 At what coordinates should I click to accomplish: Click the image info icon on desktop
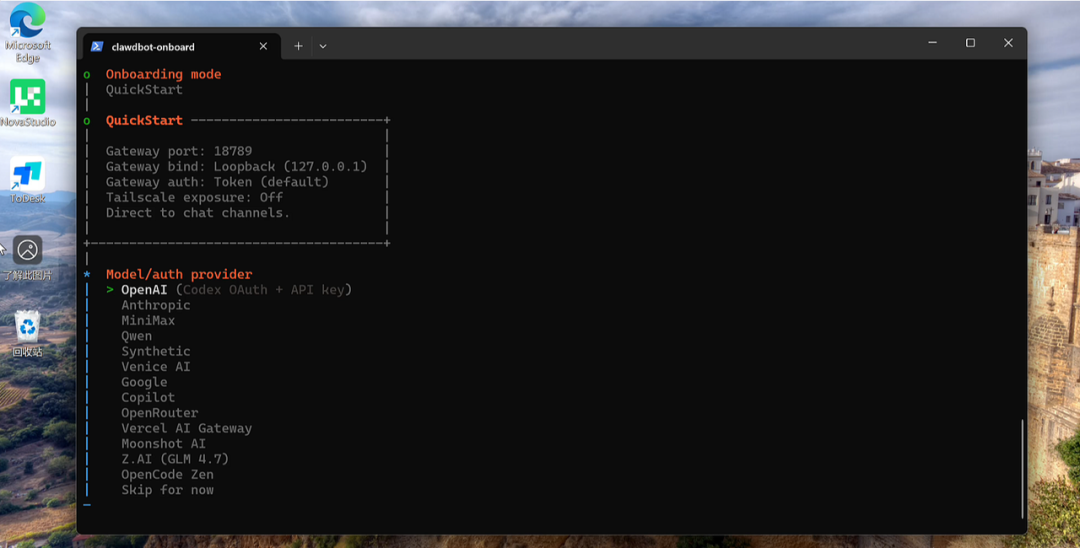27,250
